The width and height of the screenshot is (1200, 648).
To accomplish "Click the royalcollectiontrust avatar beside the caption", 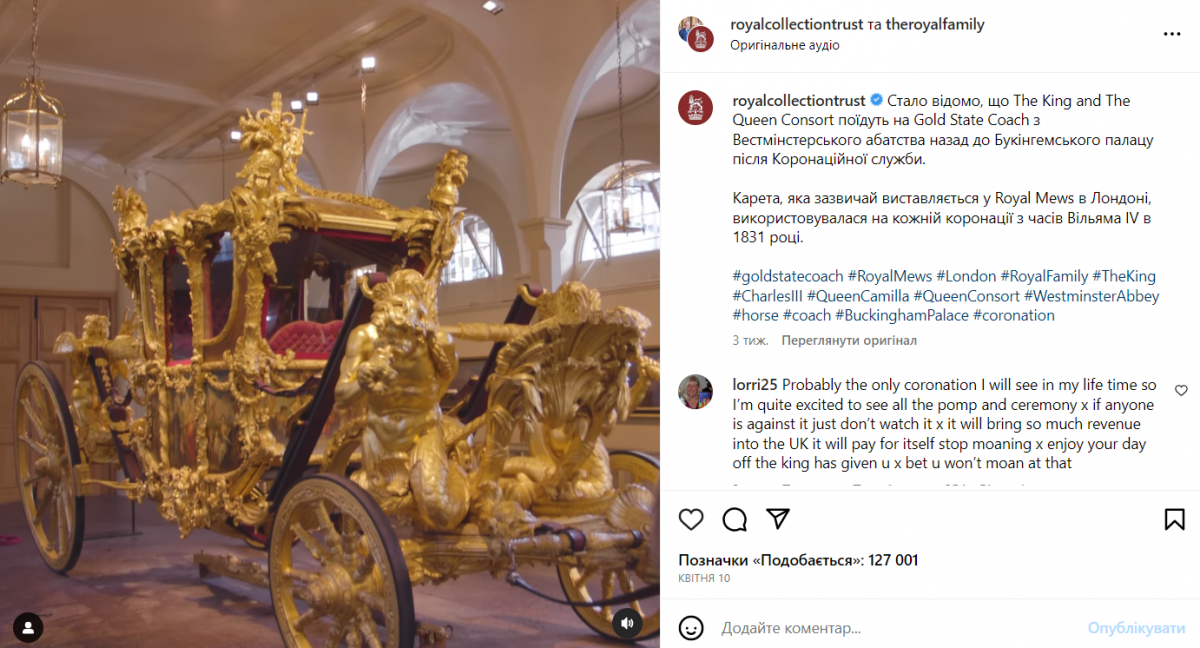I will pos(695,107).
